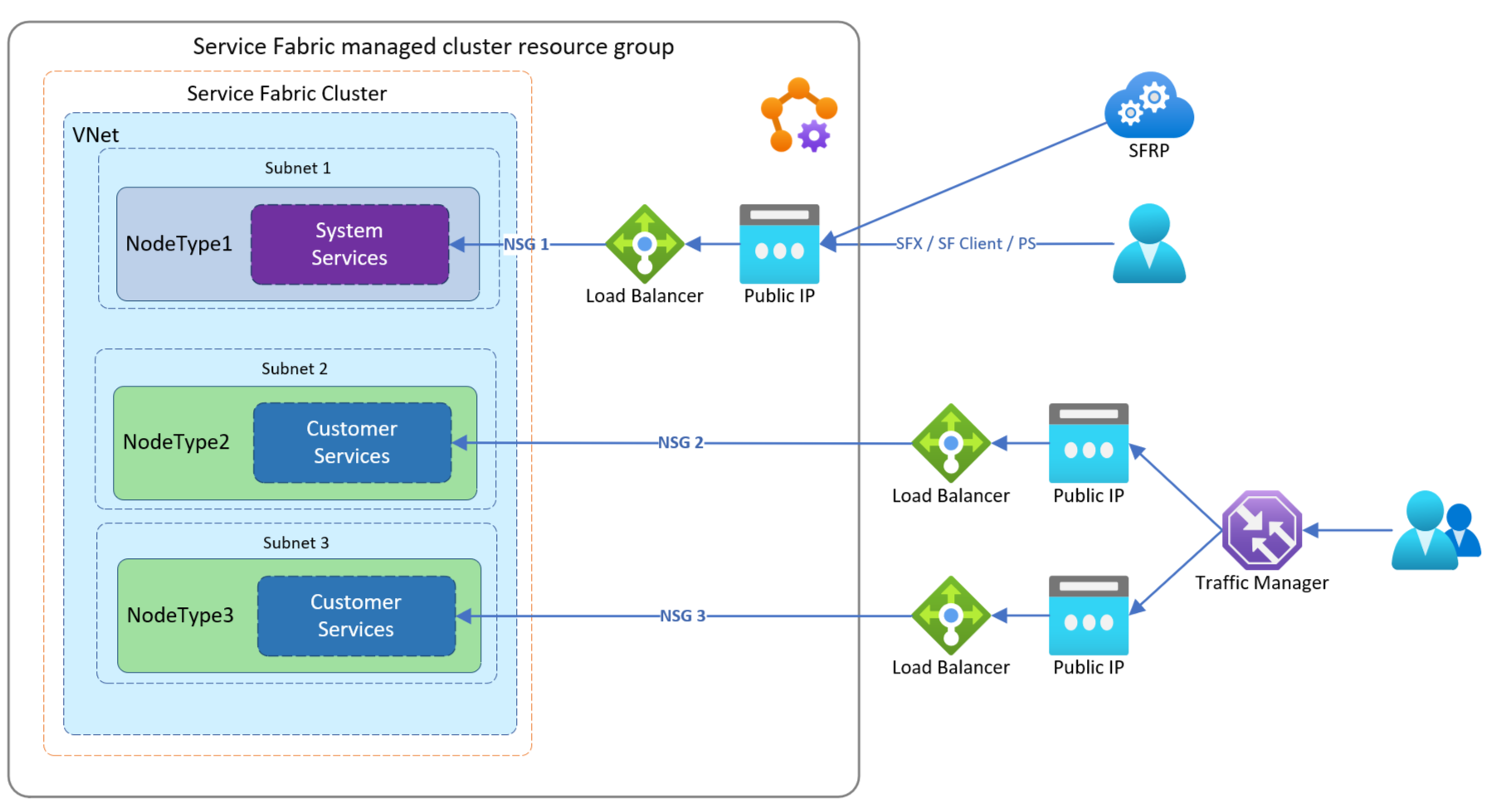
Task: Select the VNet container area
Action: pyautogui.click(x=95, y=134)
